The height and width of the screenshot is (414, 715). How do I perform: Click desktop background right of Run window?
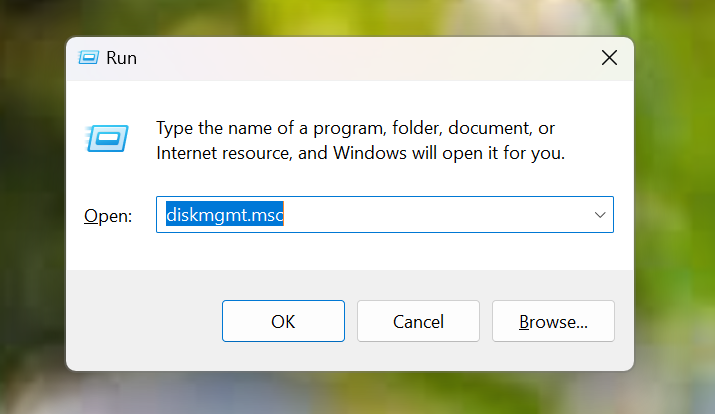pos(675,205)
